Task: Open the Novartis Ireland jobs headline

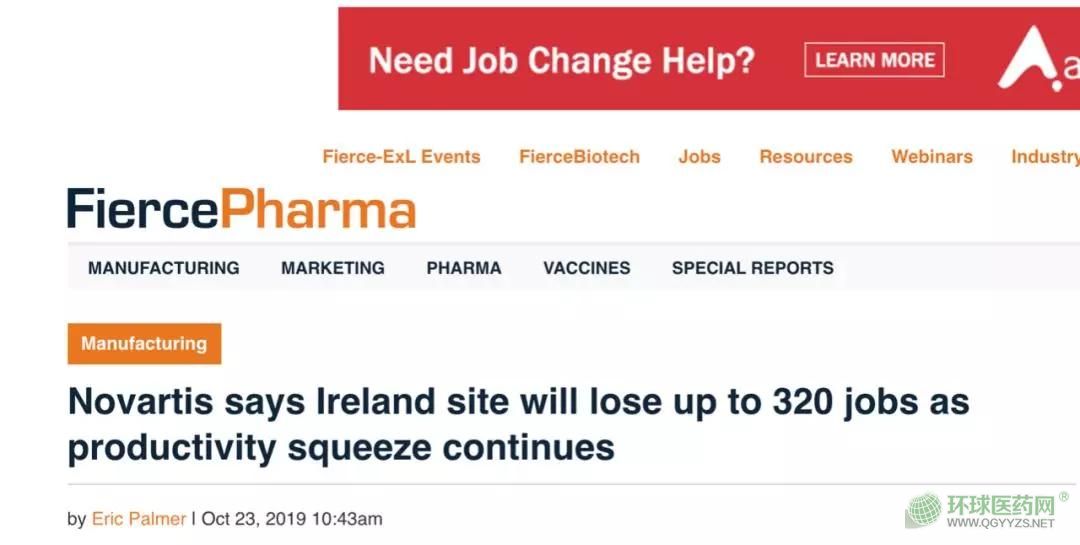Action: pyautogui.click(x=518, y=424)
